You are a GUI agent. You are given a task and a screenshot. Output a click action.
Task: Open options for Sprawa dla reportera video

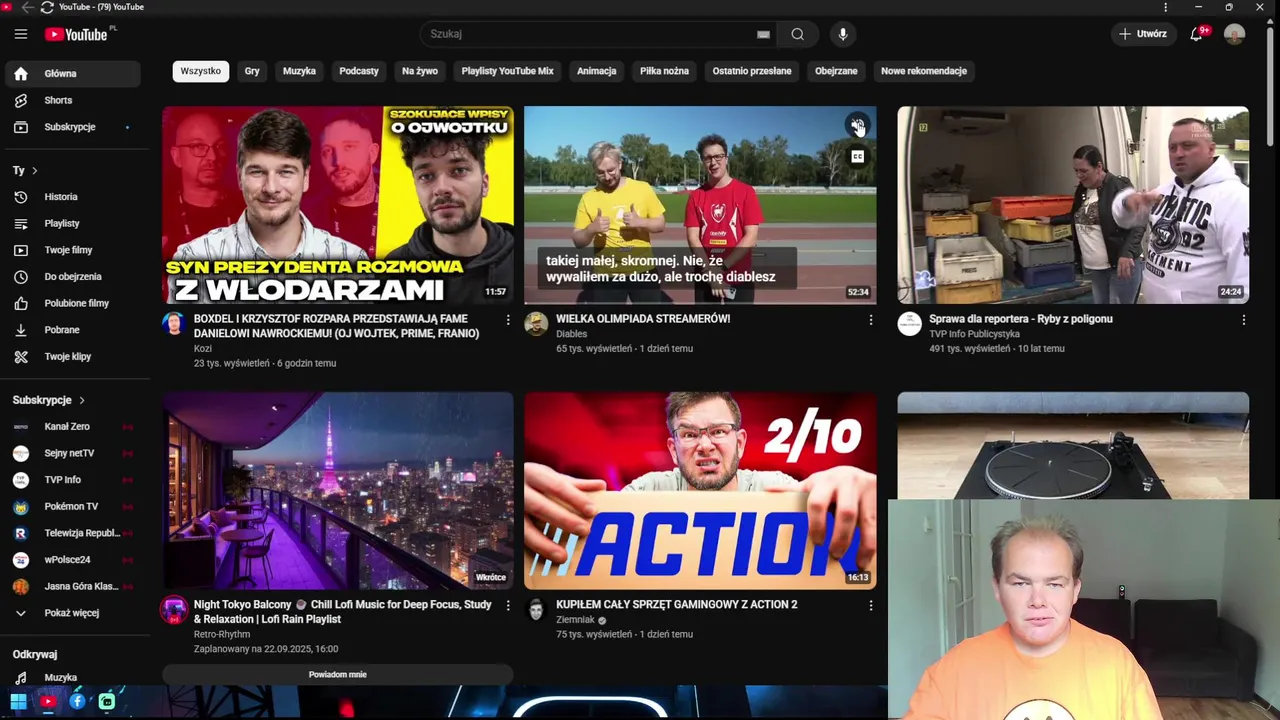point(1243,320)
